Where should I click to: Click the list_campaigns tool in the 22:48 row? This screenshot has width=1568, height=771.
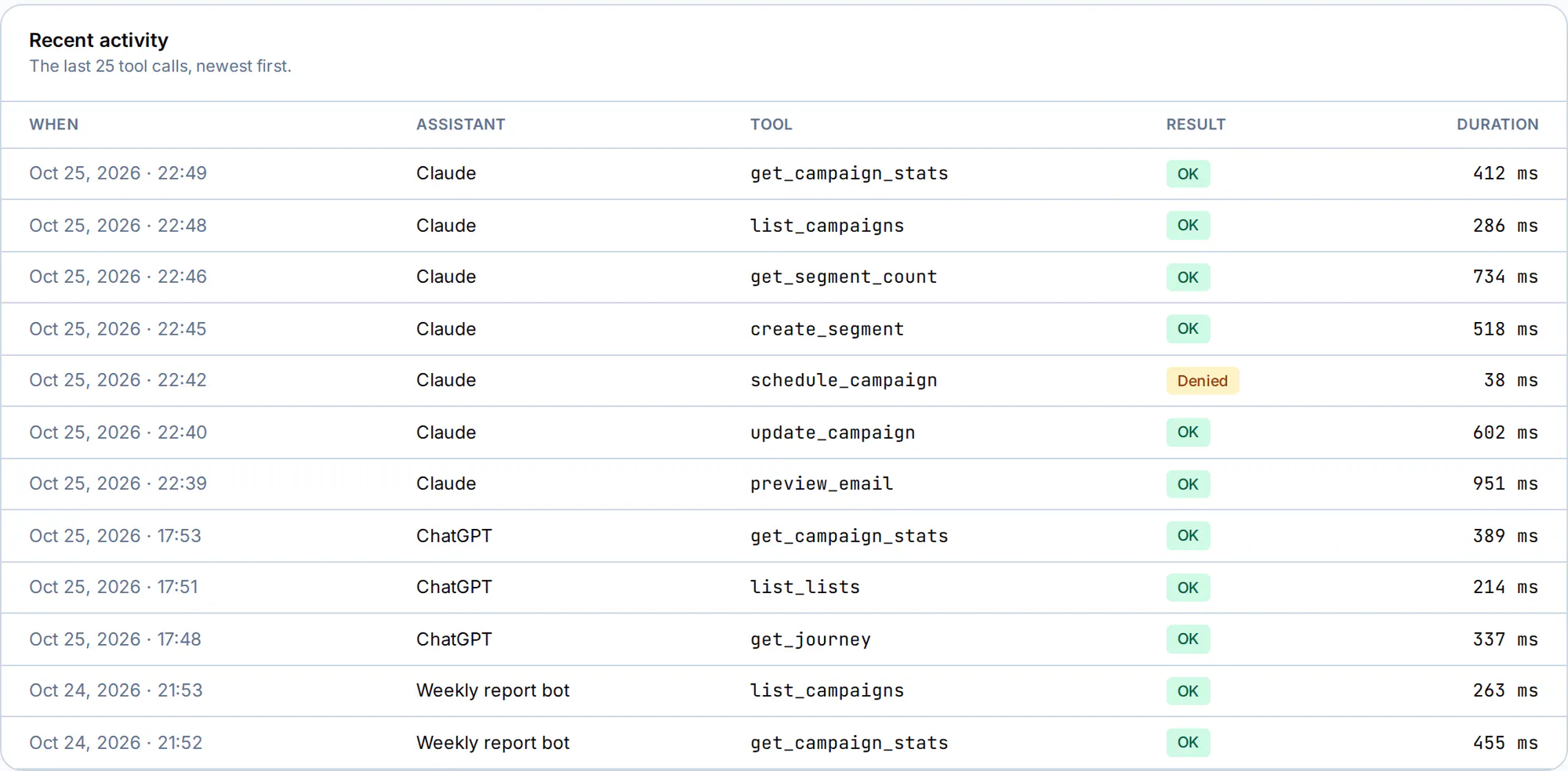tap(827, 226)
